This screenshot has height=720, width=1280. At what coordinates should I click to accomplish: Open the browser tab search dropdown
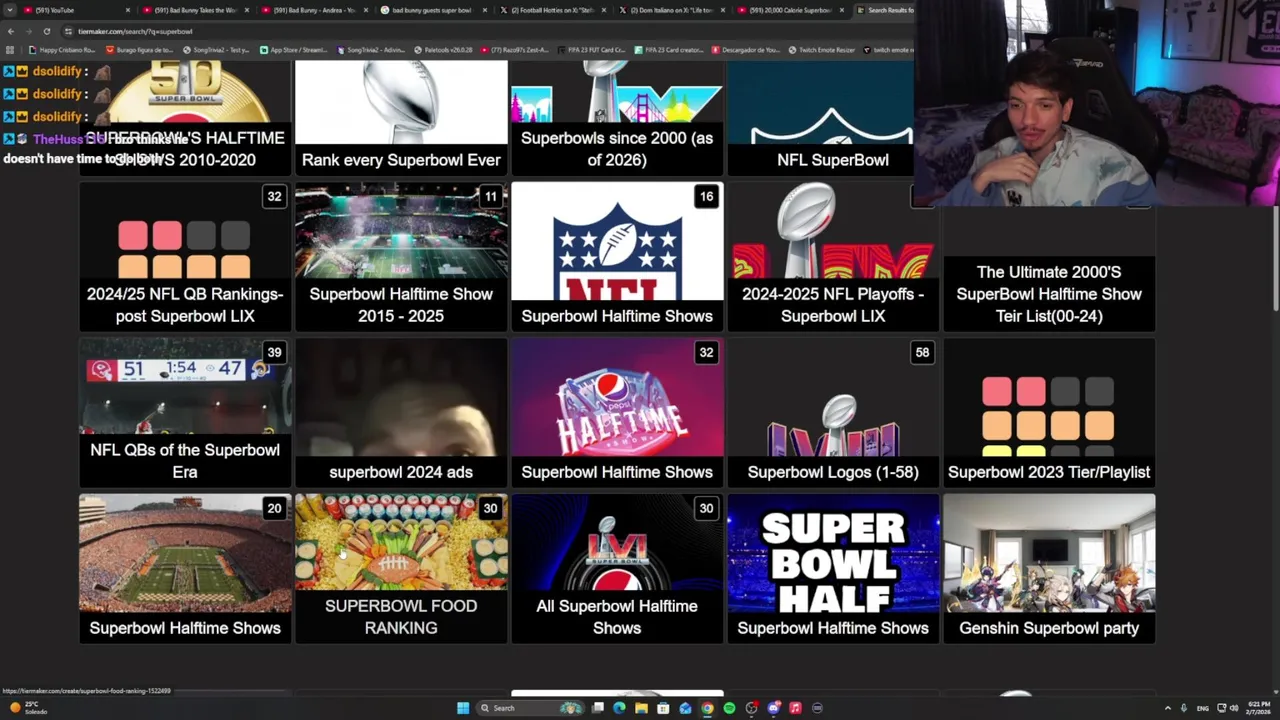point(10,10)
